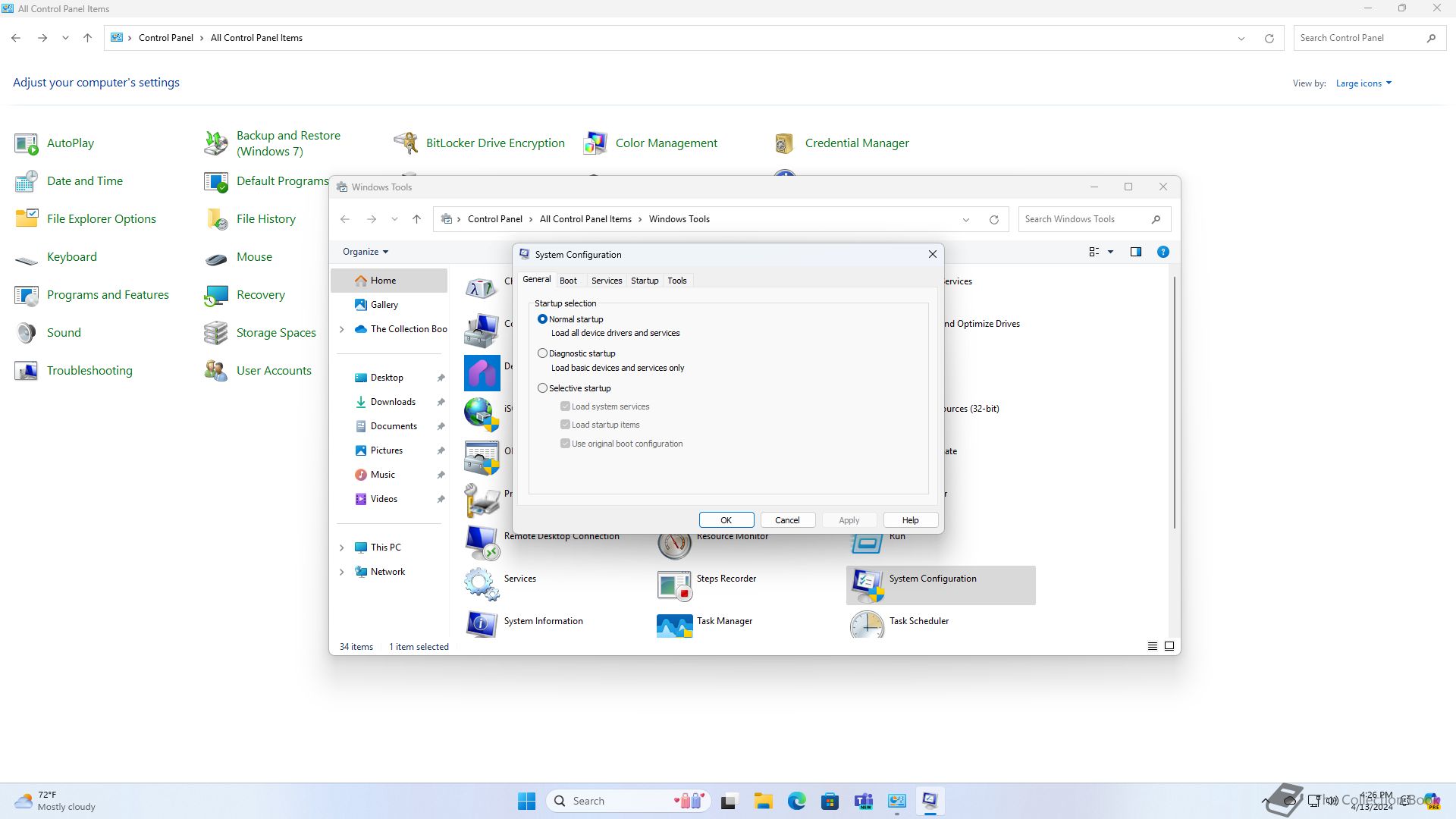1456x819 pixels.
Task: Switch to the Services tab
Action: pyautogui.click(x=607, y=281)
